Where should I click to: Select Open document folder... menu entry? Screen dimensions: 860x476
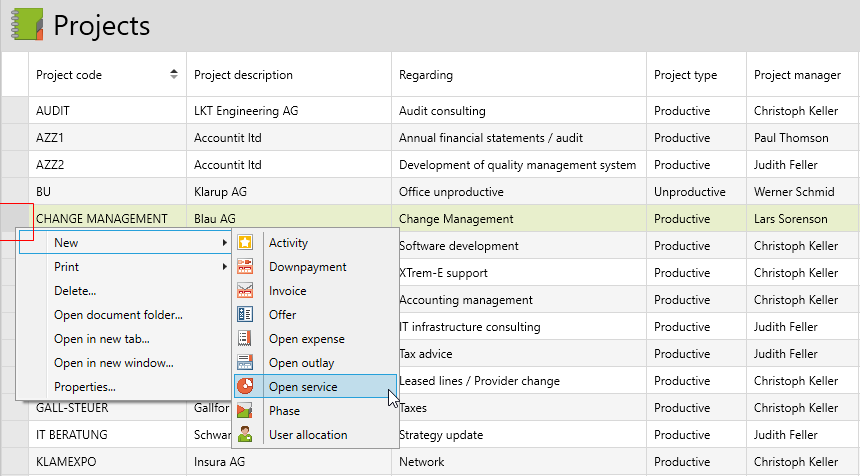tap(118, 315)
